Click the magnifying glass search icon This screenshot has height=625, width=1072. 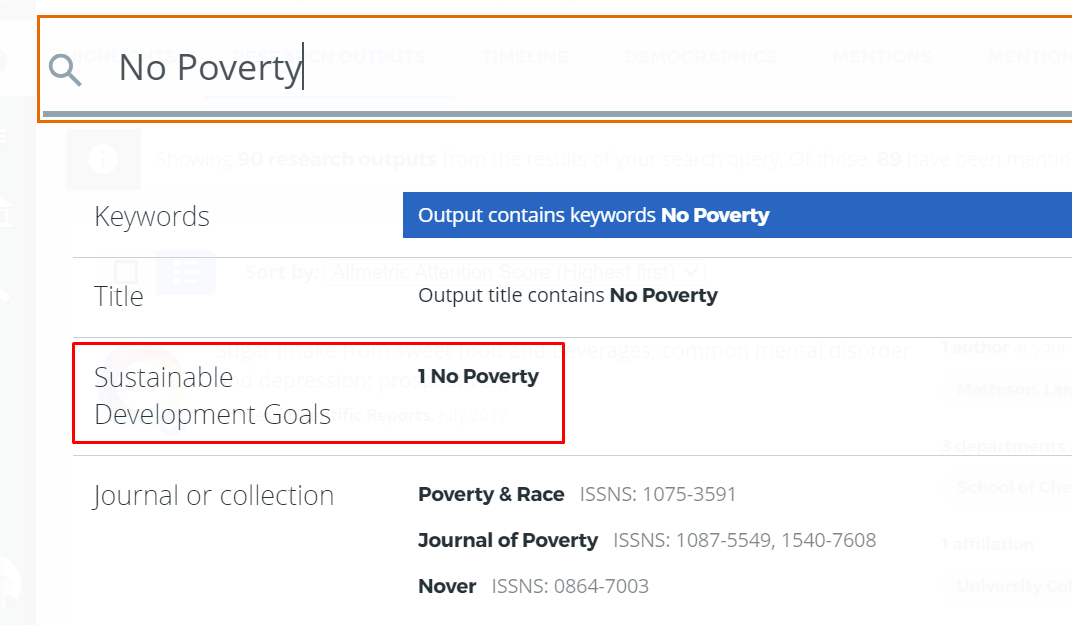[65, 70]
